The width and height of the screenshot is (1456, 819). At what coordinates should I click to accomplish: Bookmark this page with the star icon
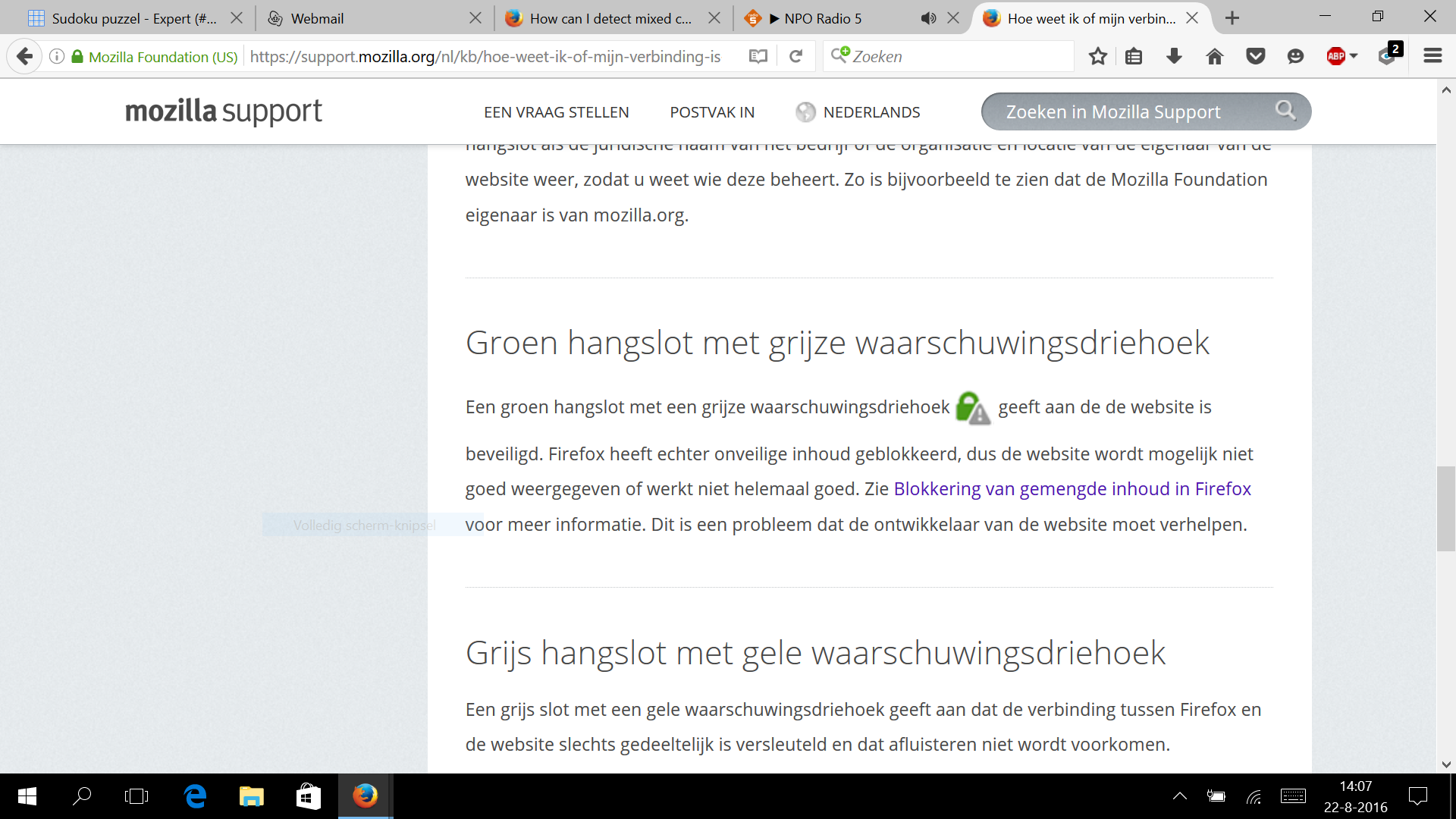(1097, 56)
